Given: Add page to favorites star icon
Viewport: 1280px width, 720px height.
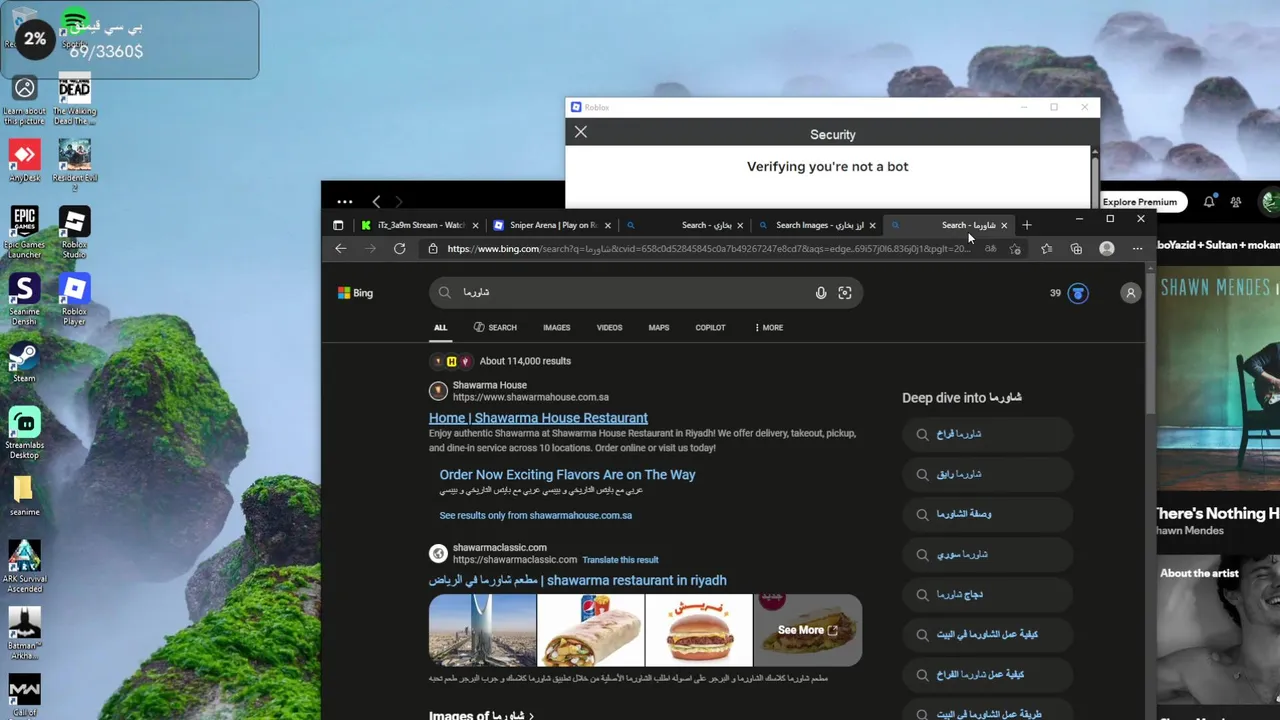Looking at the screenshot, I should pyautogui.click(x=1016, y=249).
